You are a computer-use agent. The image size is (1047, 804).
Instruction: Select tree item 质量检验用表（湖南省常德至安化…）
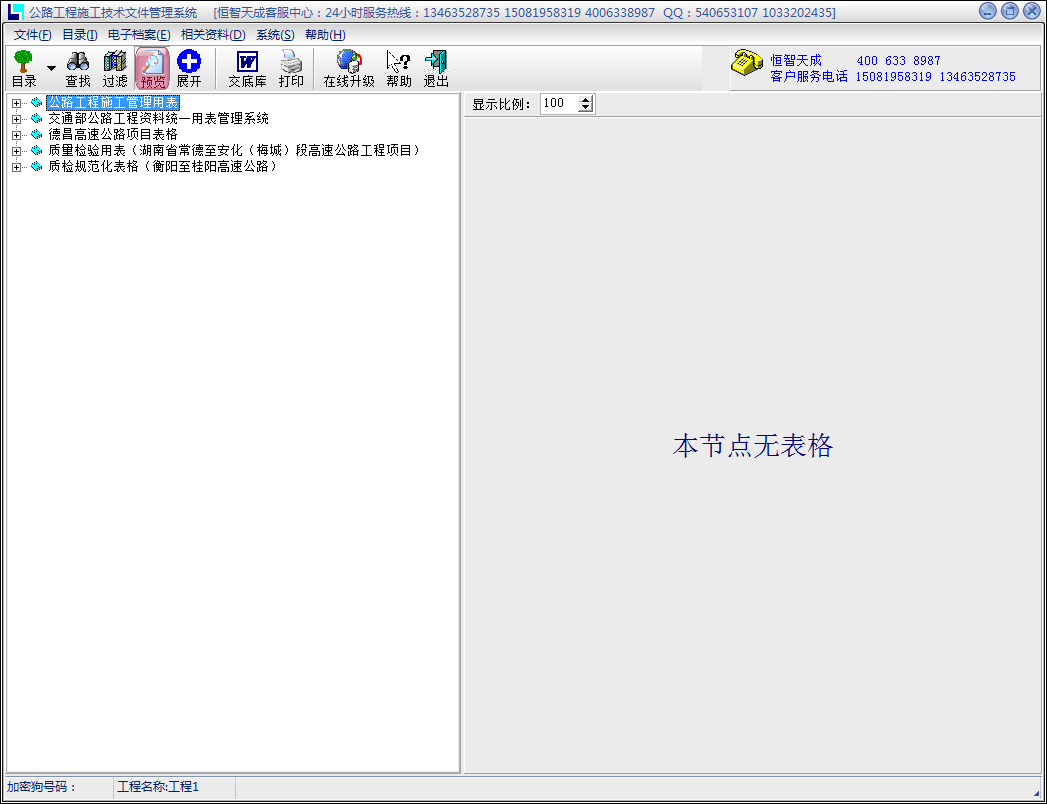click(235, 151)
